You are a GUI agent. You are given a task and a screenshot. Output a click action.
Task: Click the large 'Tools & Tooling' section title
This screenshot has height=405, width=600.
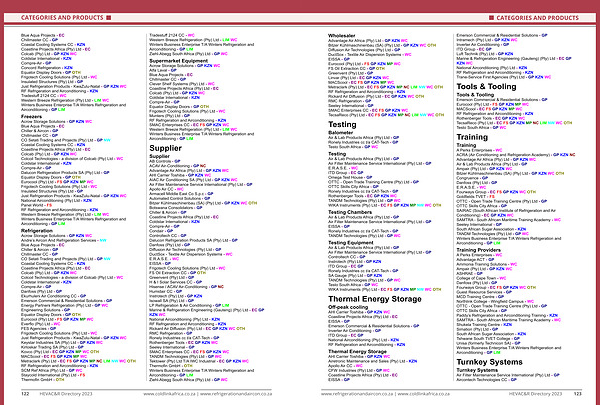(486, 87)
